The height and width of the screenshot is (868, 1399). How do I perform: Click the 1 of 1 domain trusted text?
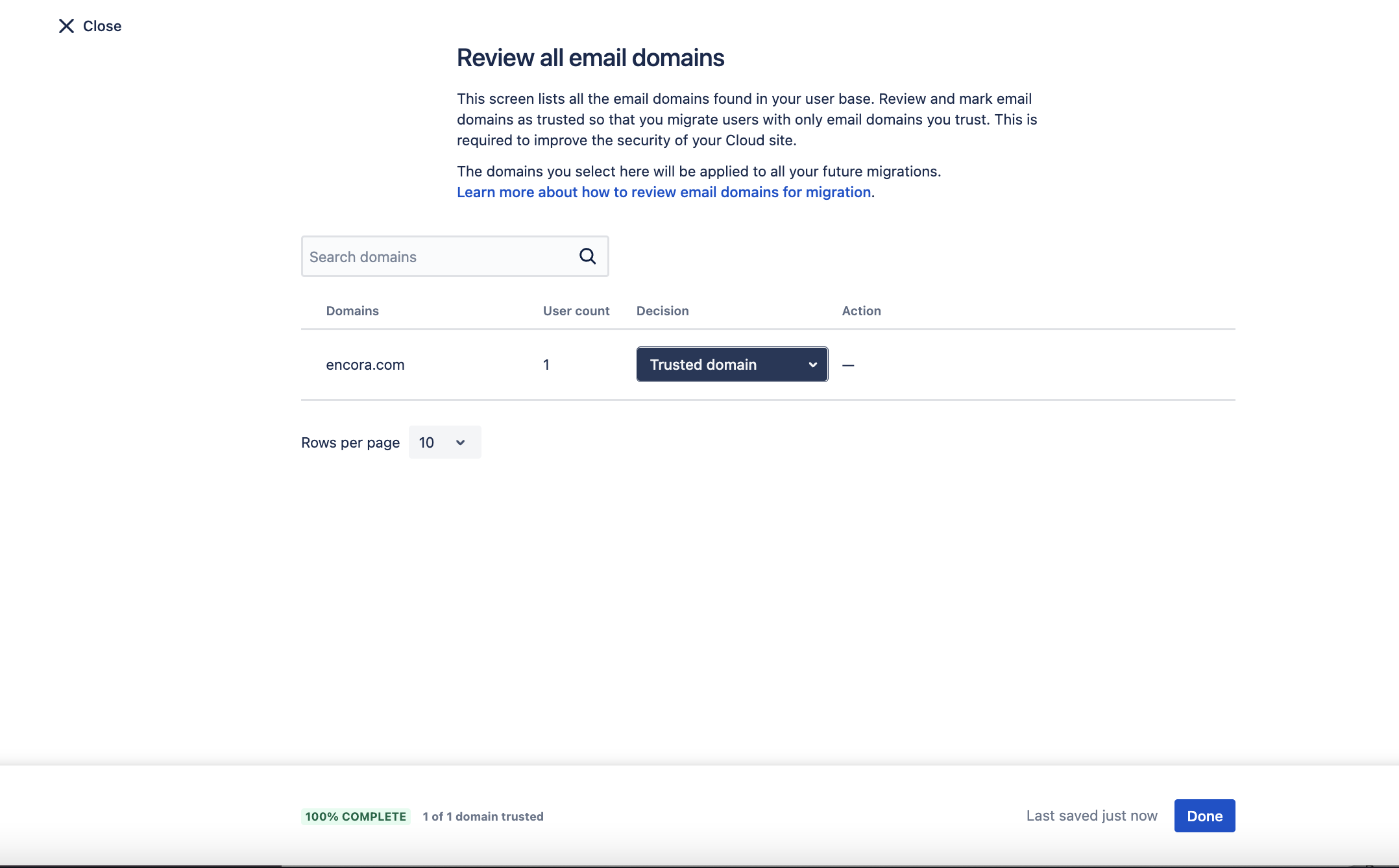[483, 816]
